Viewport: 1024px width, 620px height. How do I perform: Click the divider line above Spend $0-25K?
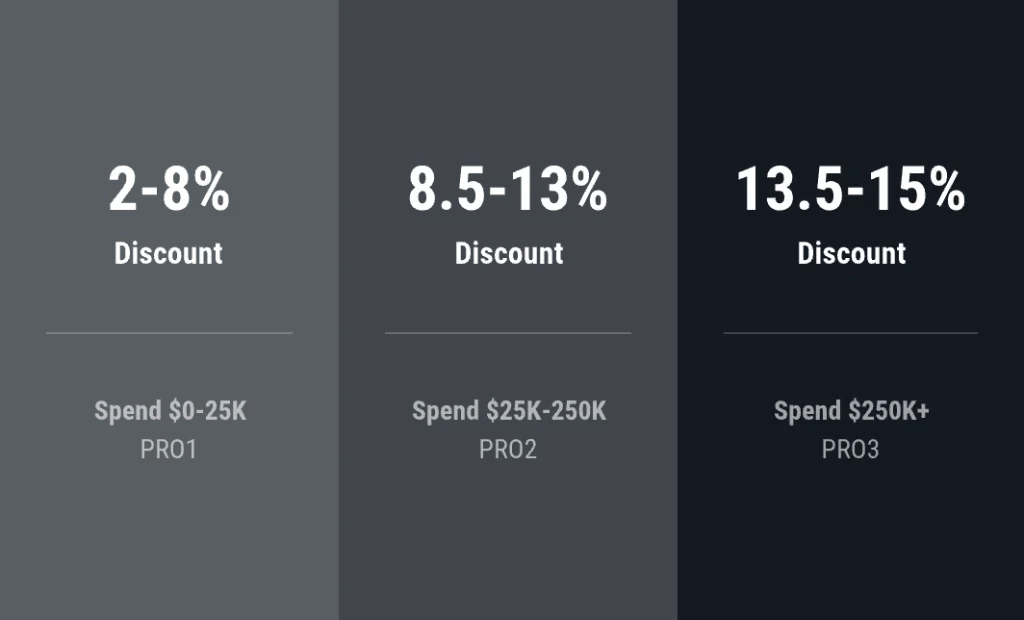click(169, 333)
